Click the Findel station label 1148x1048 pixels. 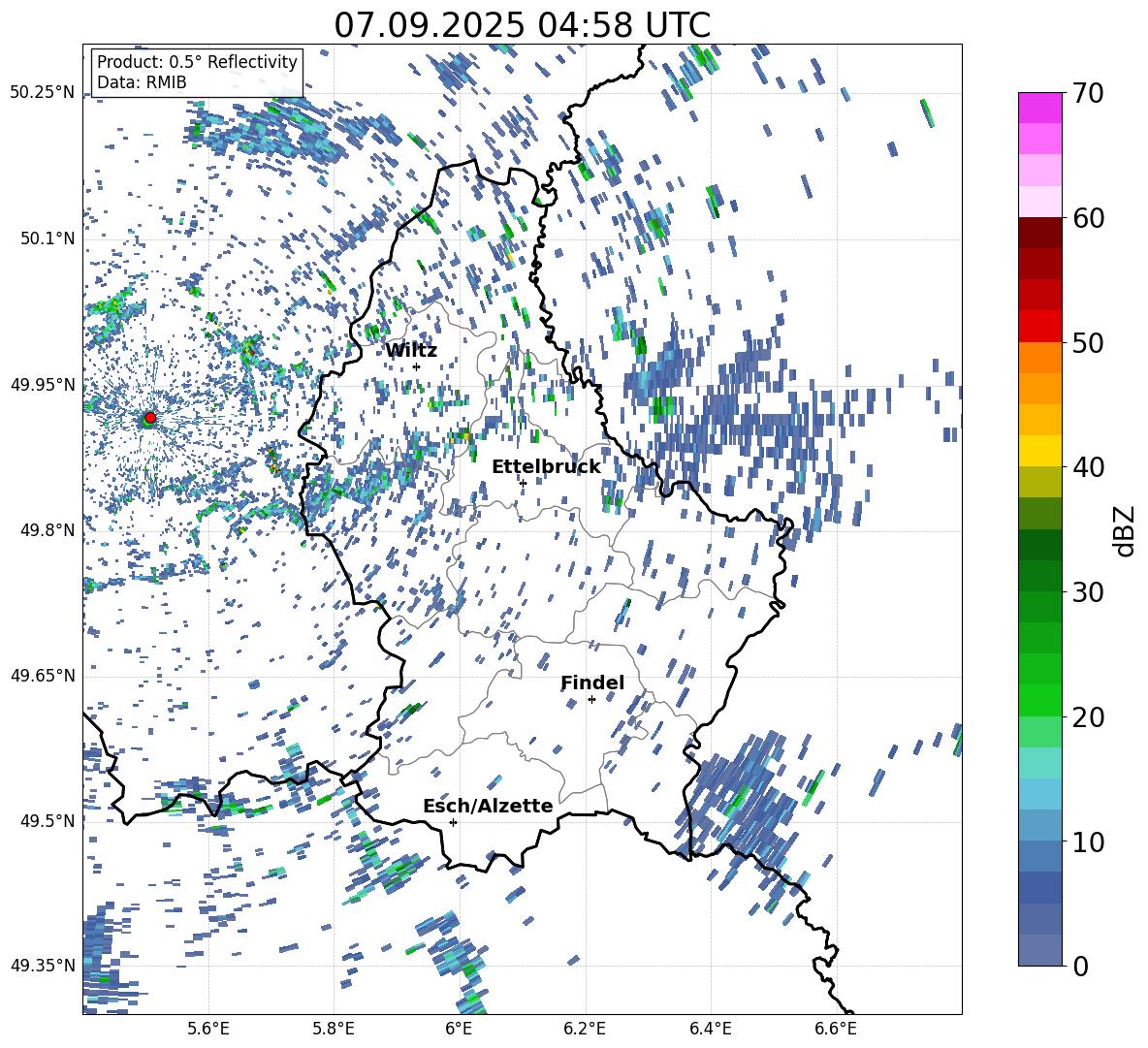coord(592,683)
